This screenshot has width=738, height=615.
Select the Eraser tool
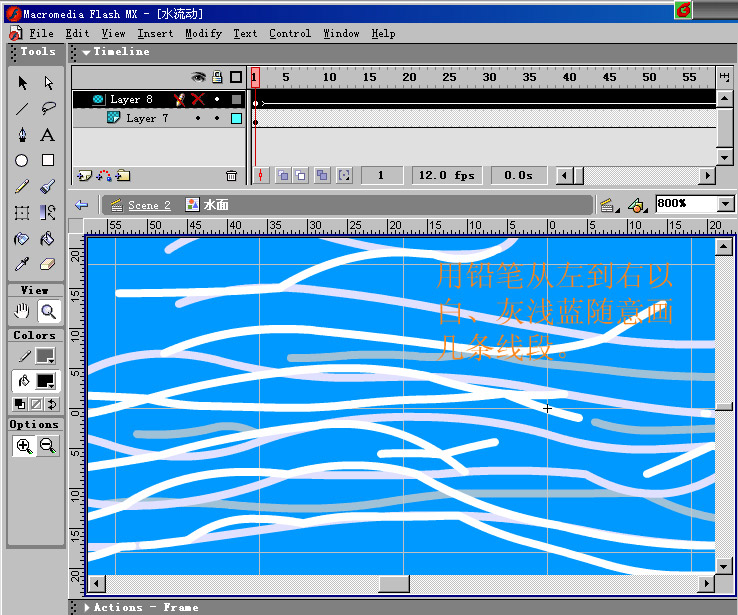pyautogui.click(x=48, y=264)
